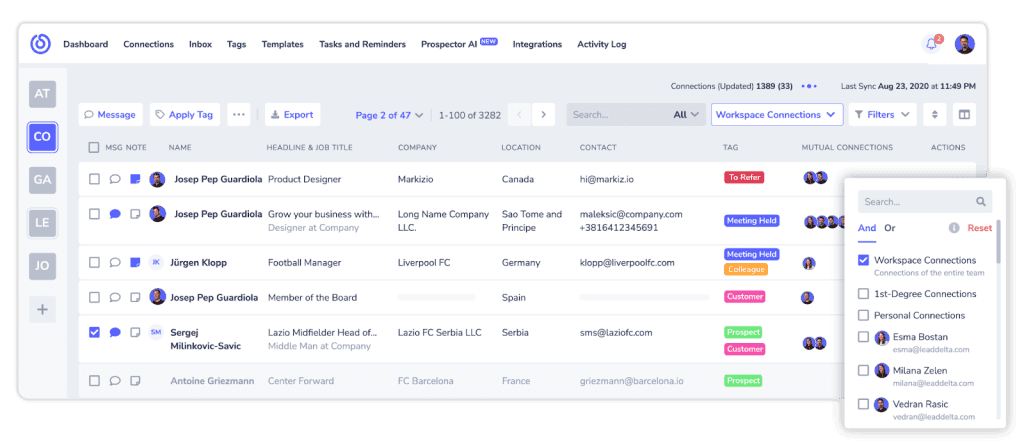Open the All search scope dropdown
Screen dimensions: 1024x446
pos(686,114)
